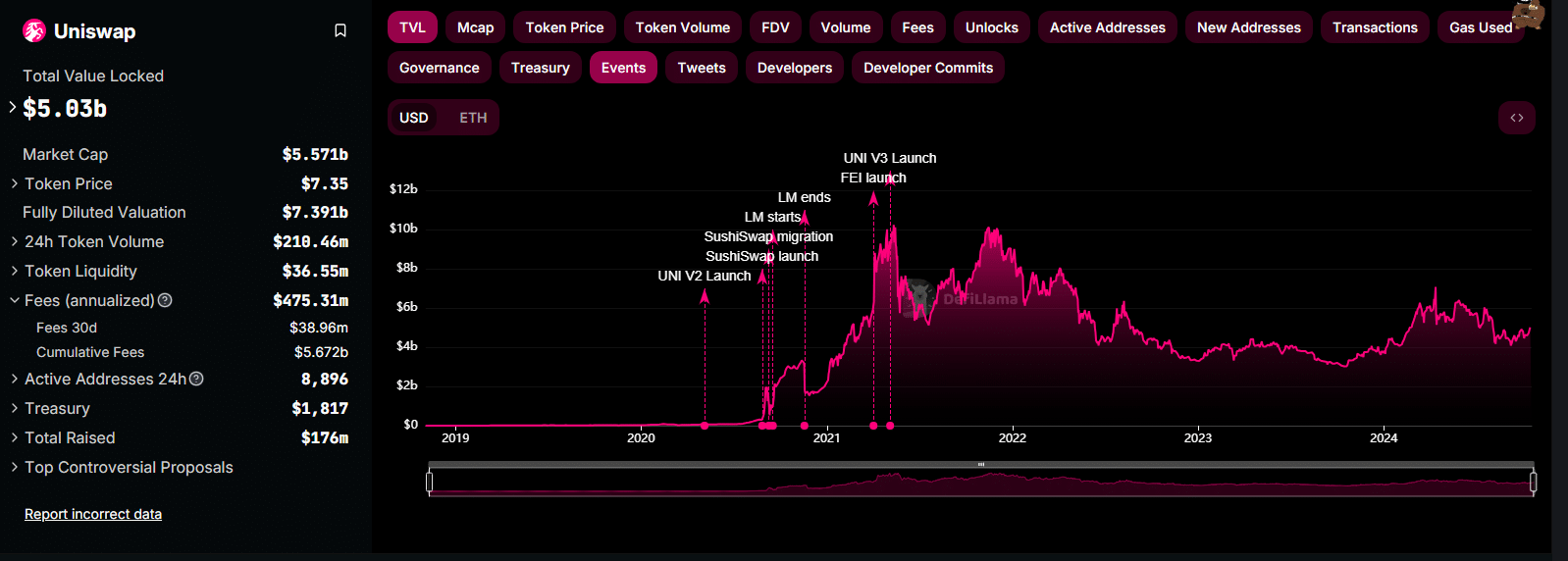1568x561 pixels.
Task: Click the $12b y-axis label
Action: (x=403, y=188)
